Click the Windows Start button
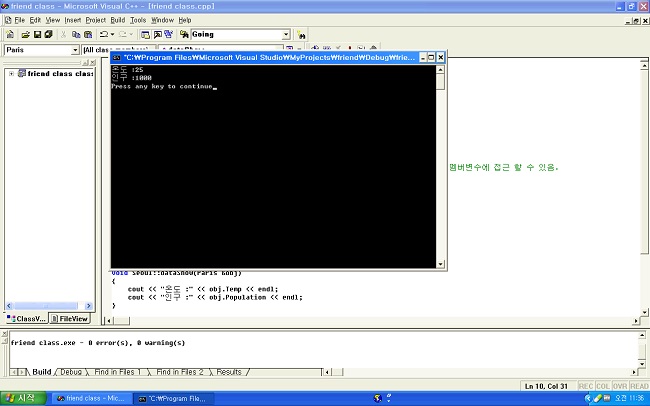This screenshot has width=650, height=406. [x=22, y=398]
